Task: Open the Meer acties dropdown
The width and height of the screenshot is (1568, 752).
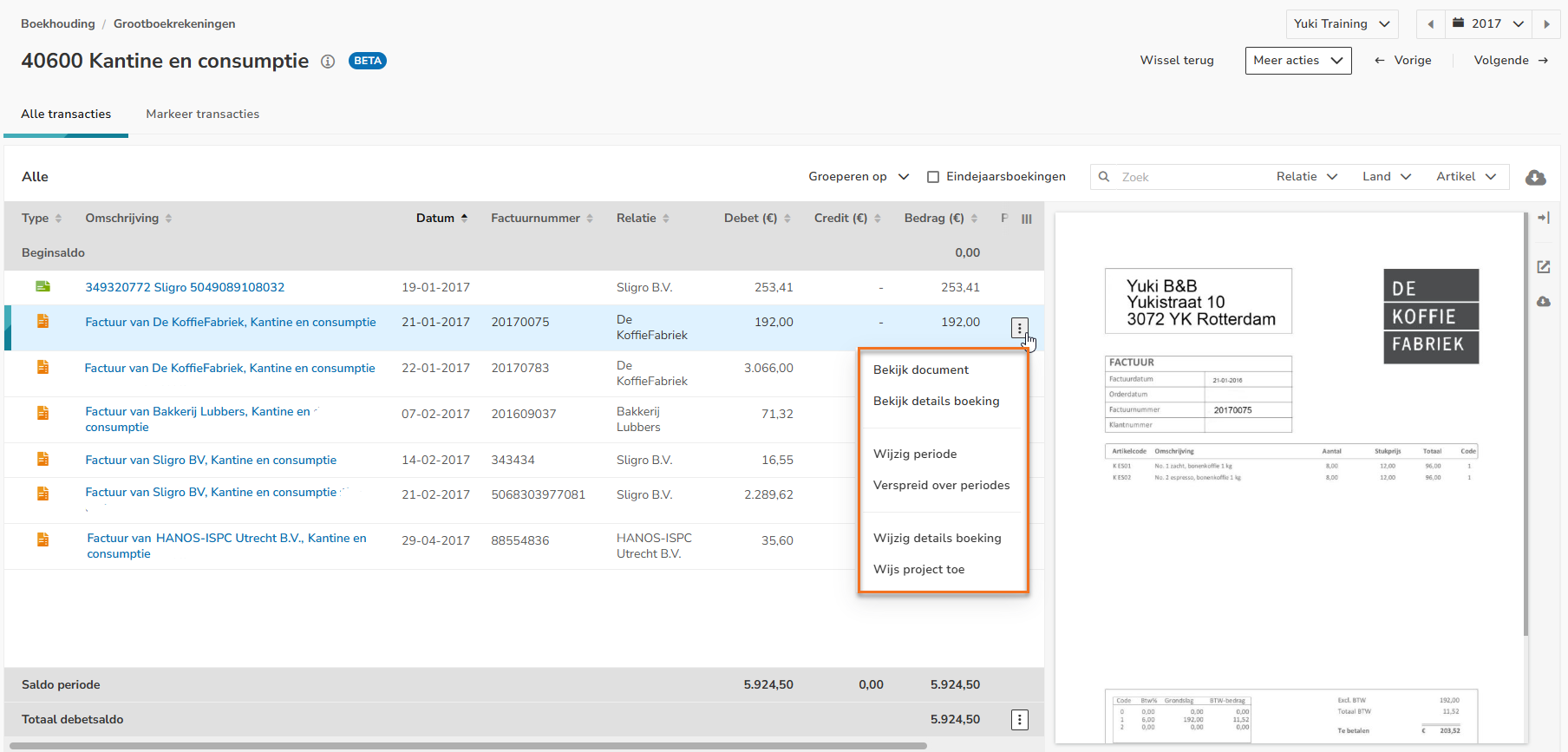Action: [1297, 61]
